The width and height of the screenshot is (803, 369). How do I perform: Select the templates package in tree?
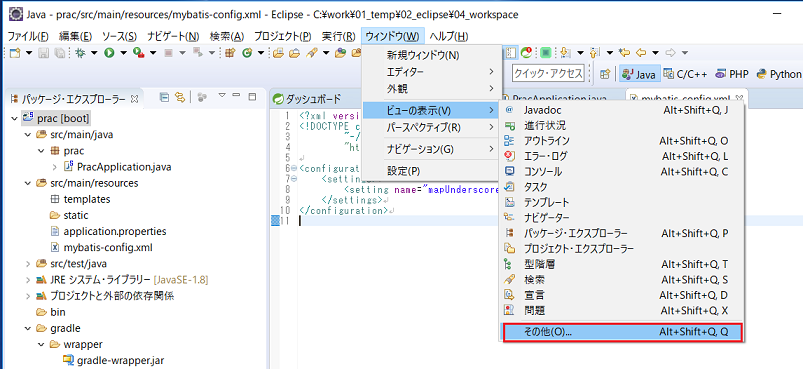80,199
